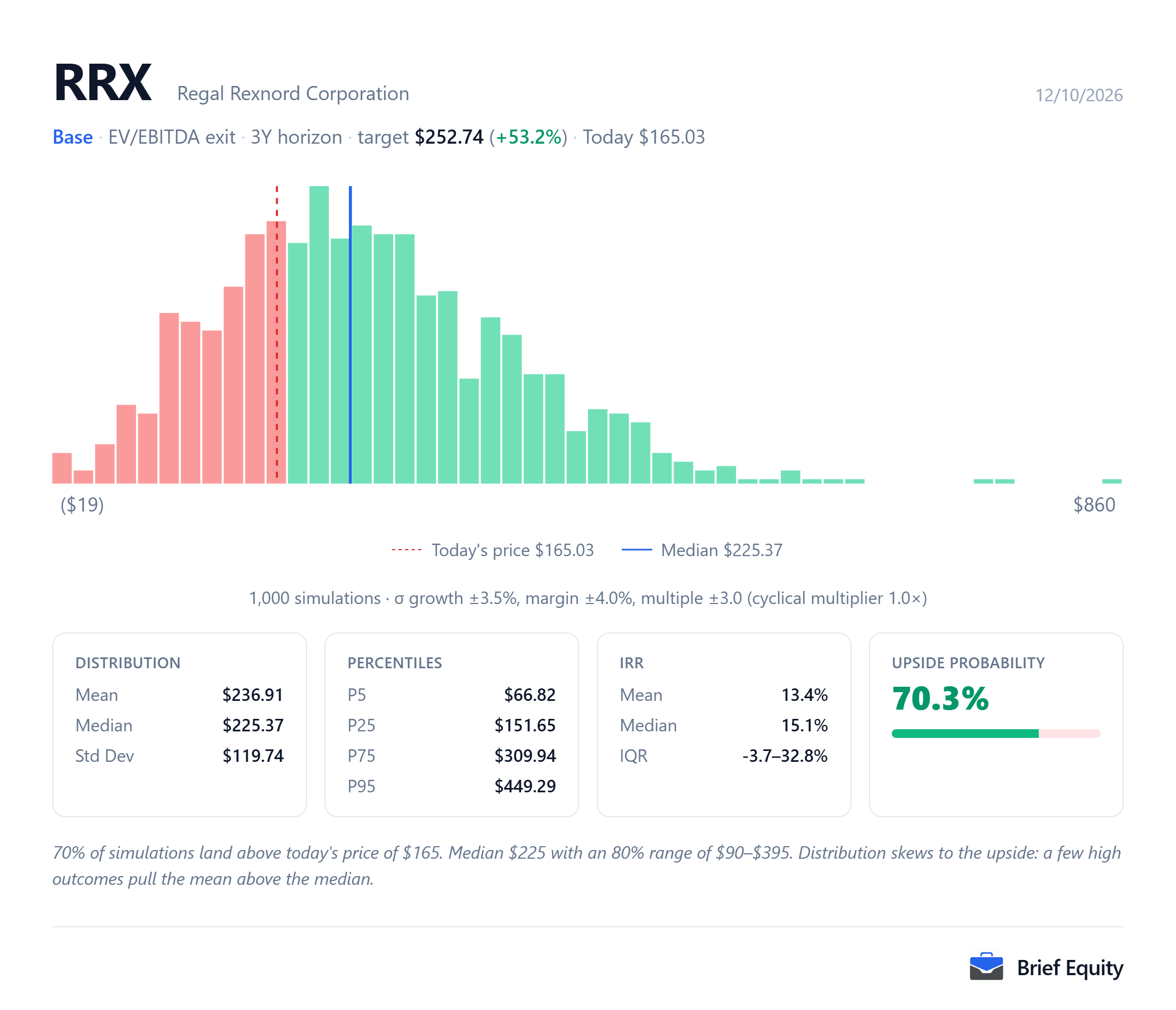Click the blue median line in histogram
The image size is (1176, 1010).
(x=350, y=335)
